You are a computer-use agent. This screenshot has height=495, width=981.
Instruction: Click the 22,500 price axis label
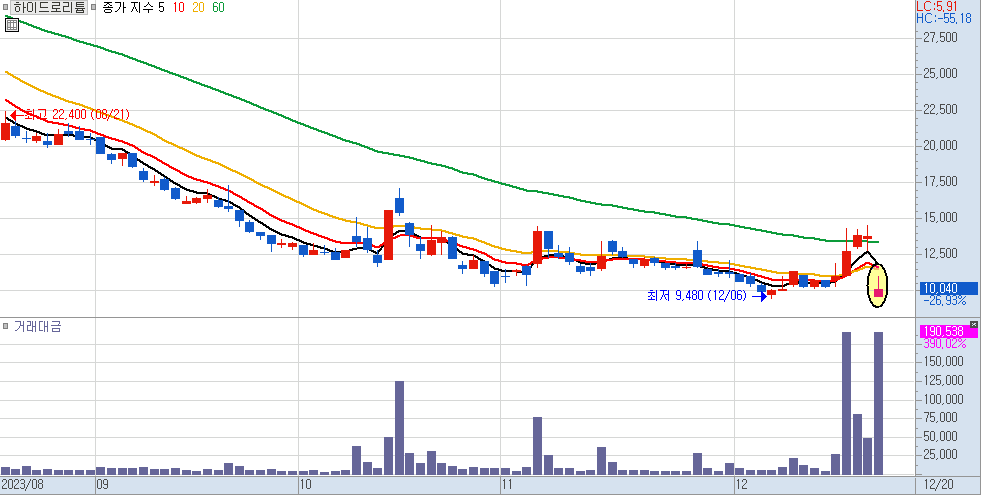[x=940, y=110]
